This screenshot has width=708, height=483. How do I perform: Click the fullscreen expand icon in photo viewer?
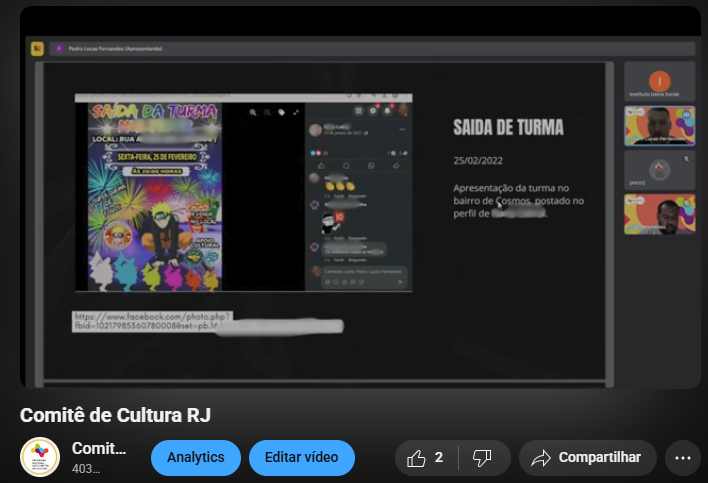pyautogui.click(x=297, y=113)
